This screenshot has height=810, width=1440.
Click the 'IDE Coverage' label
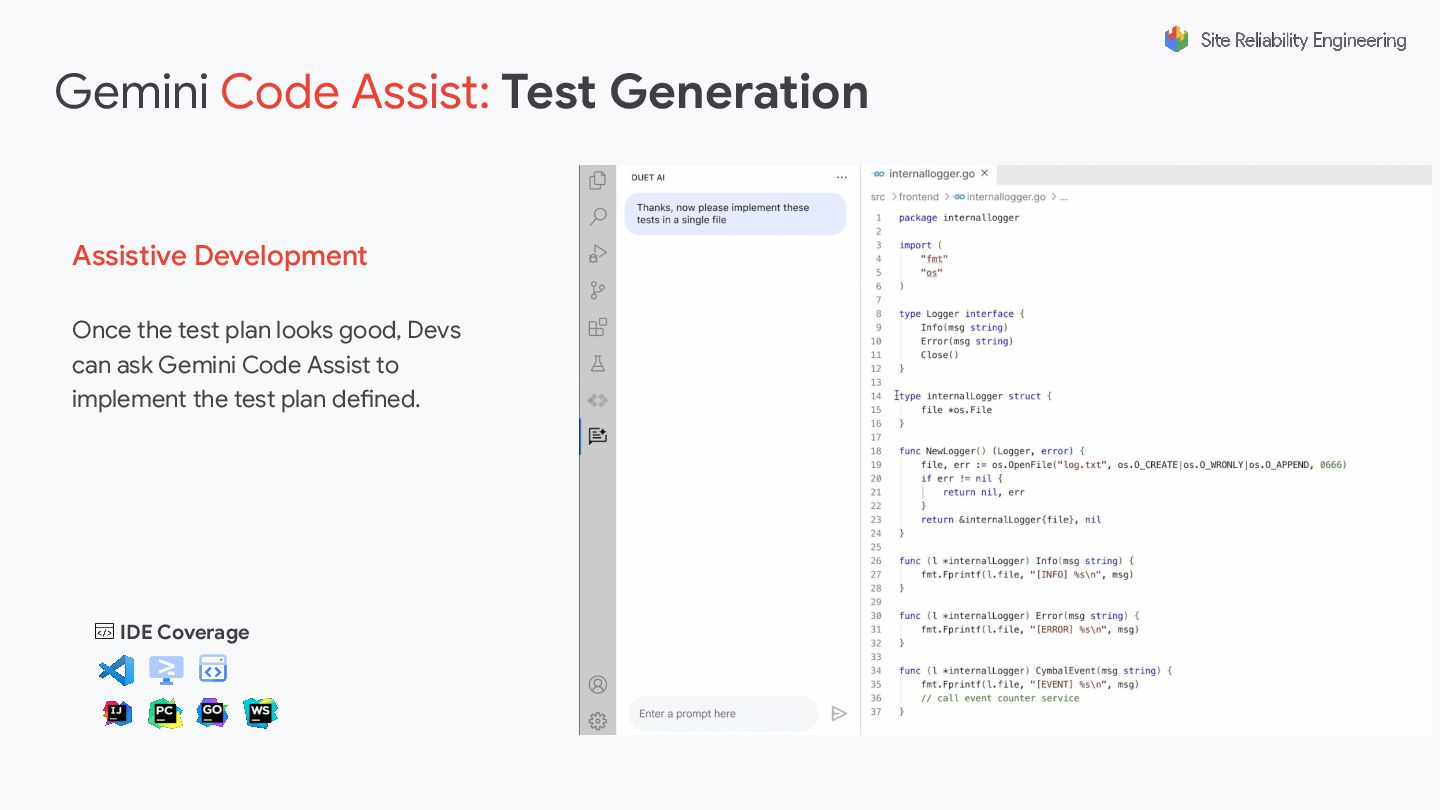click(184, 632)
